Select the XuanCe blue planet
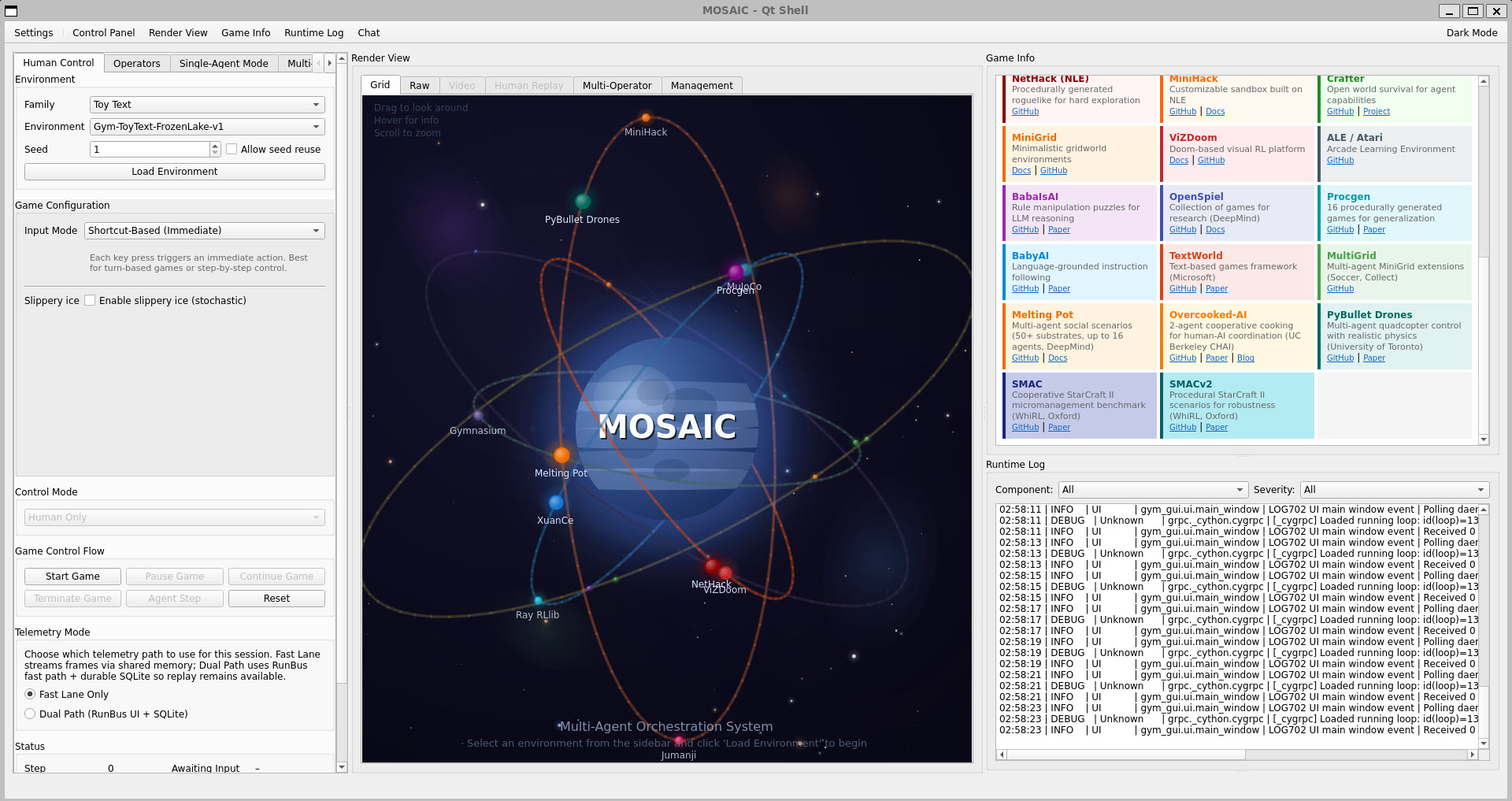 (x=556, y=502)
